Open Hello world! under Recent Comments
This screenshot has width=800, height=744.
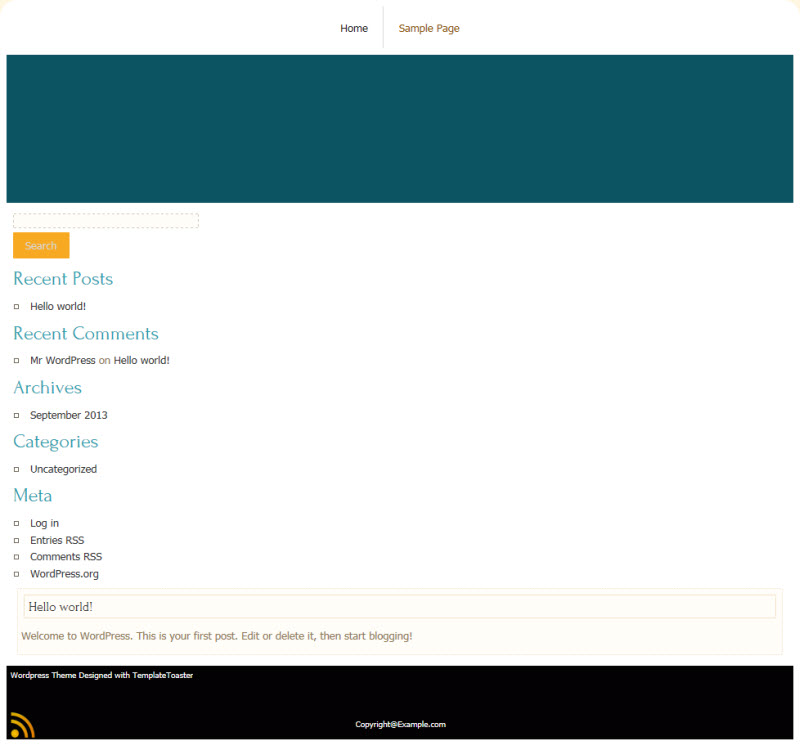coord(141,360)
